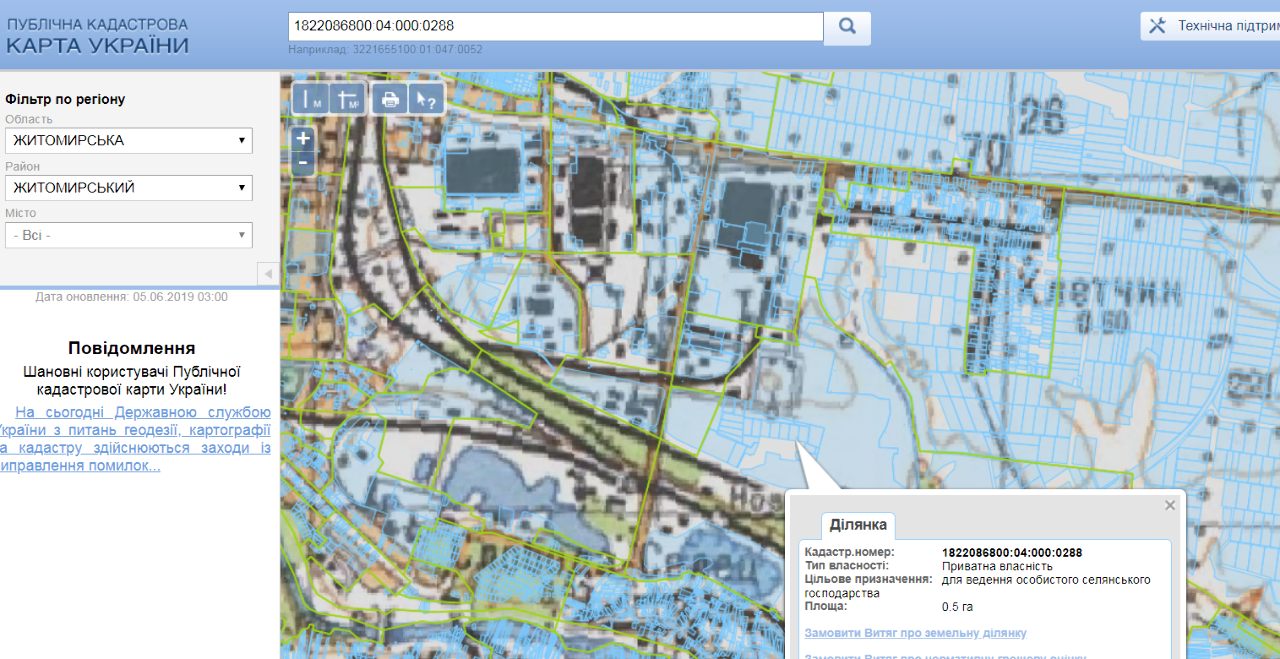Click cadastral number value 1822086800:04:000:0288 in popup
The height and width of the screenshot is (659, 1280).
point(1012,553)
